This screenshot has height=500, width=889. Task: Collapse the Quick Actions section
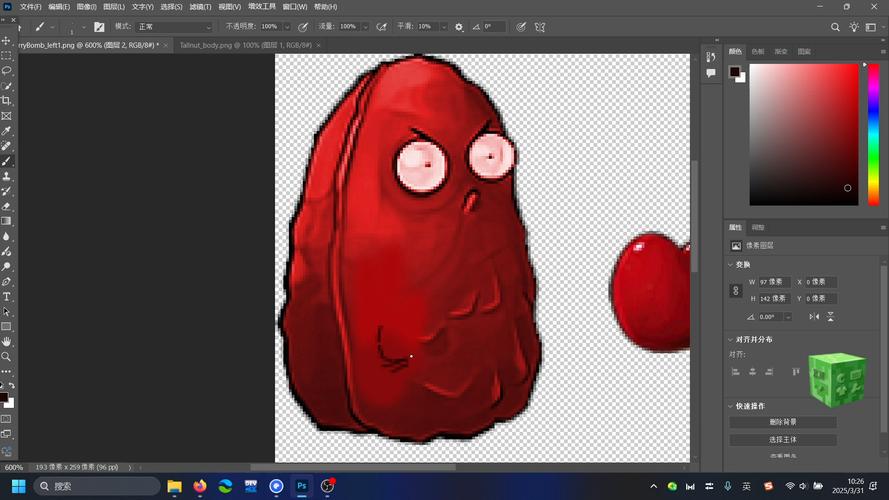point(731,406)
